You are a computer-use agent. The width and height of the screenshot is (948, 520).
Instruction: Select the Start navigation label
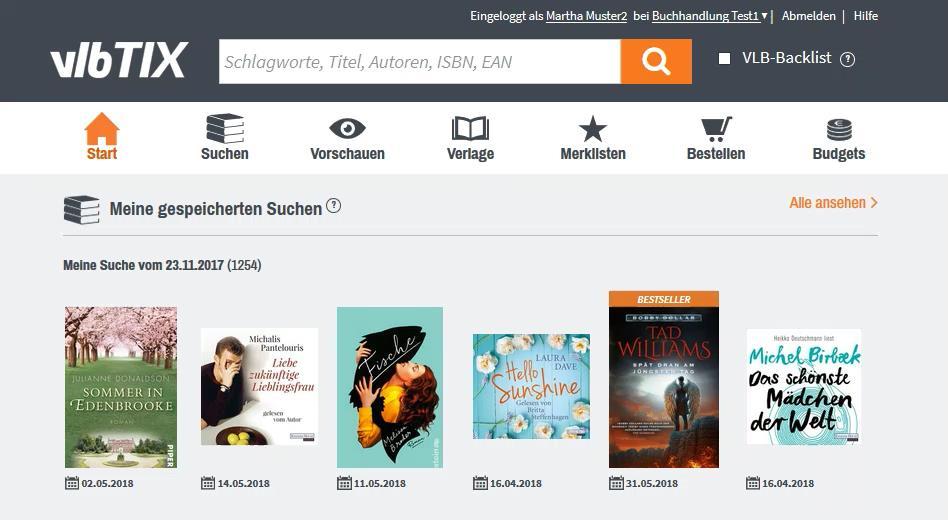pos(102,154)
